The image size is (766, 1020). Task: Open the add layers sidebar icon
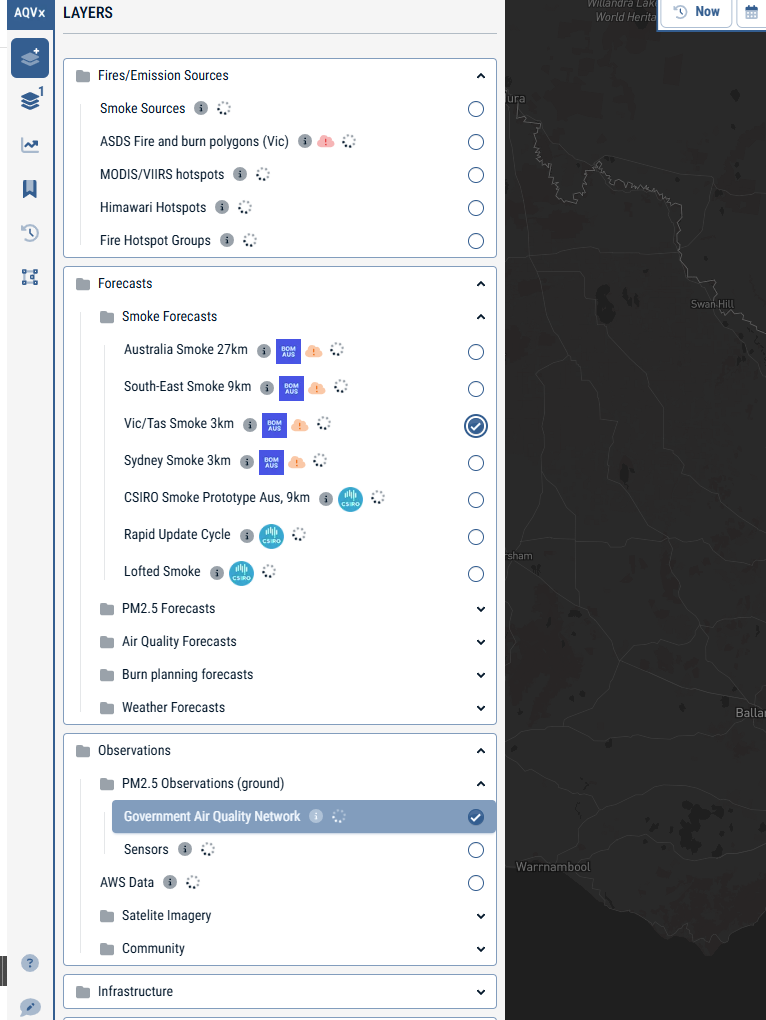point(30,58)
